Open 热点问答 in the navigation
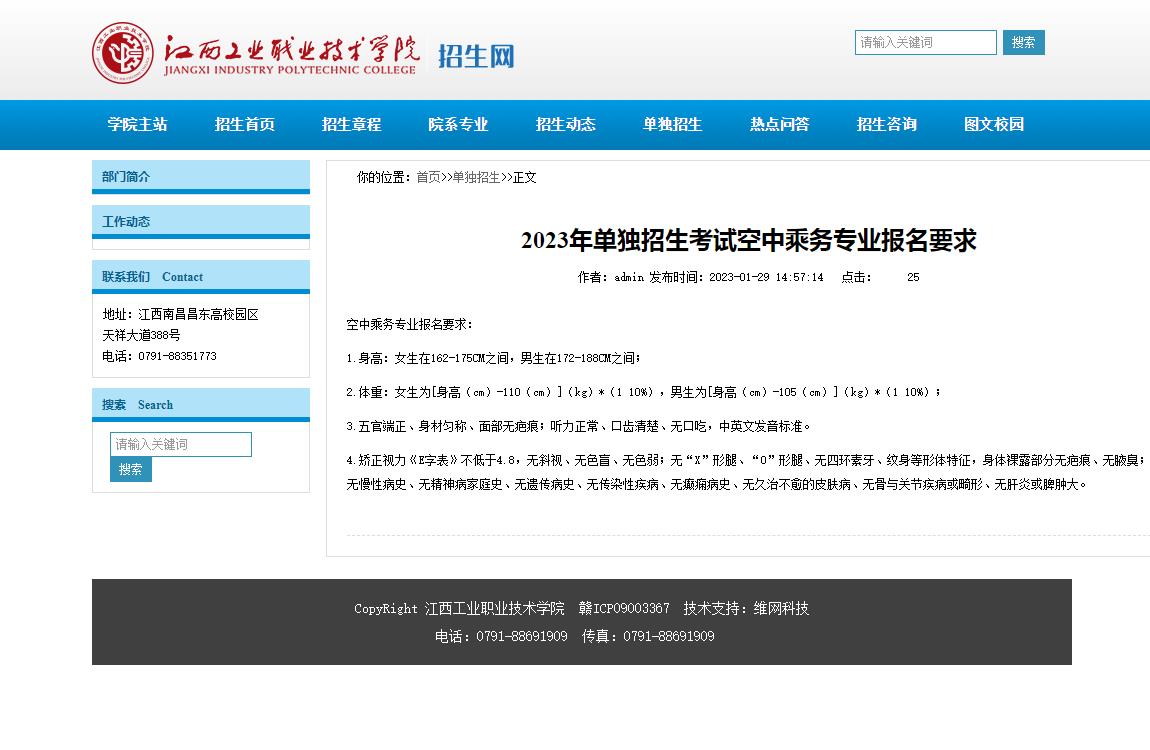The image size is (1150, 750). click(x=780, y=125)
